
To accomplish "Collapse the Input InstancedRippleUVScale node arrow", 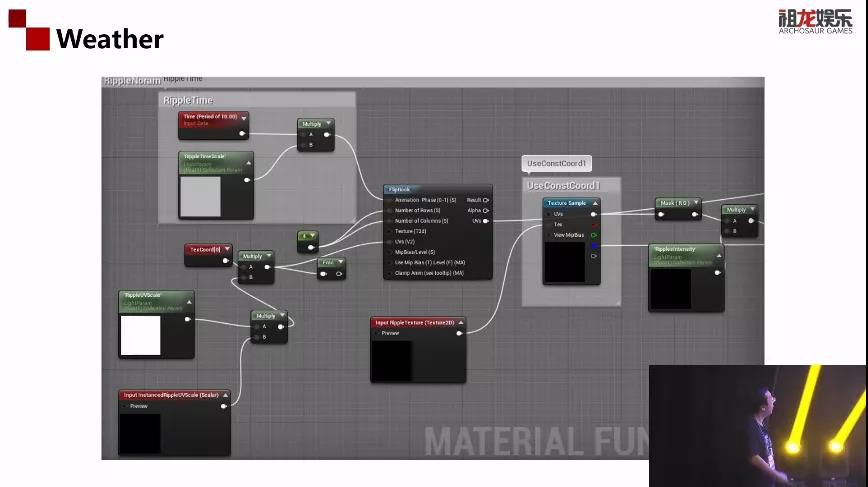I will tap(225, 395).
